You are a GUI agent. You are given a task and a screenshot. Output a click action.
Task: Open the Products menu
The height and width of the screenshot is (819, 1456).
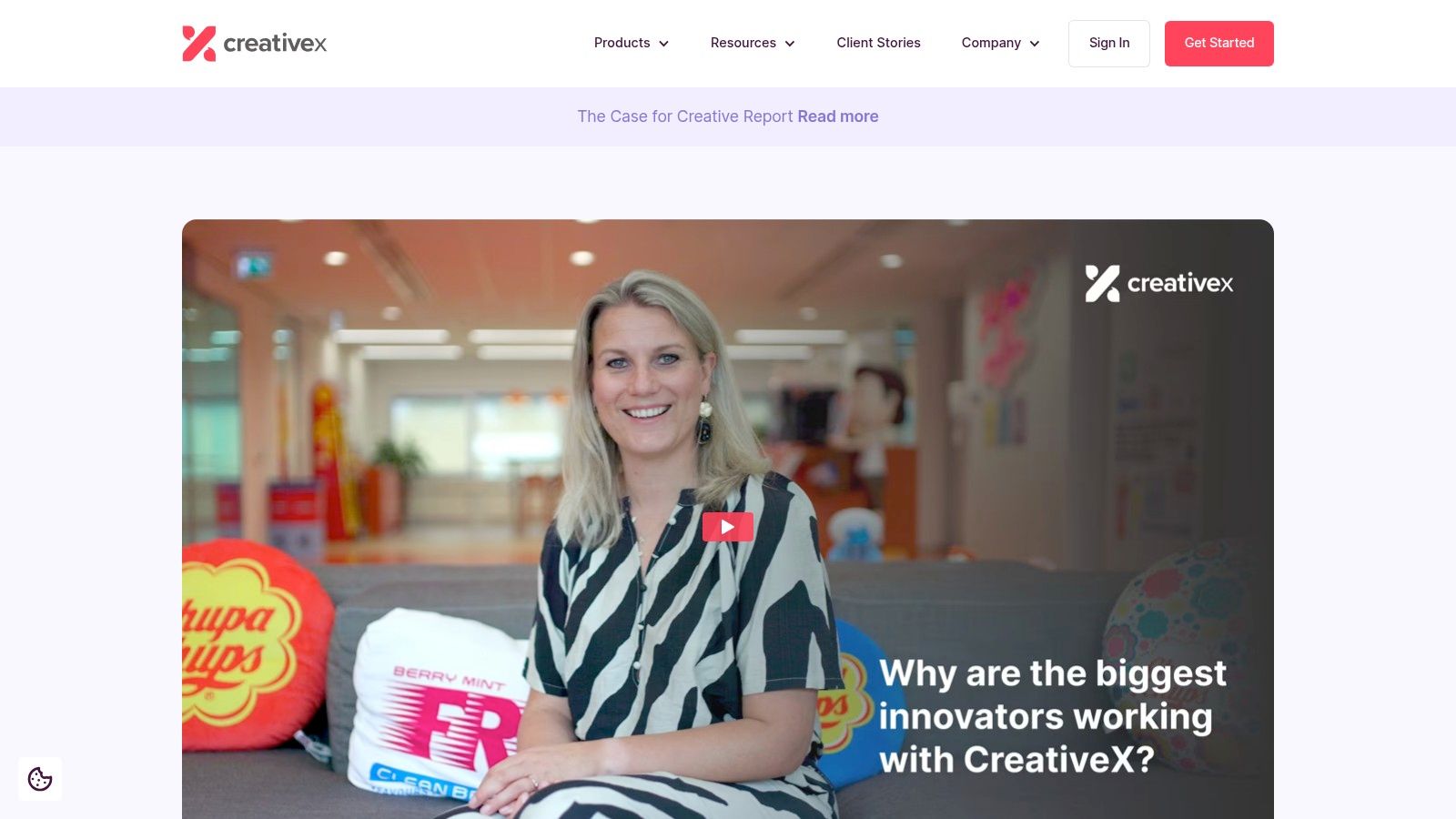click(632, 43)
